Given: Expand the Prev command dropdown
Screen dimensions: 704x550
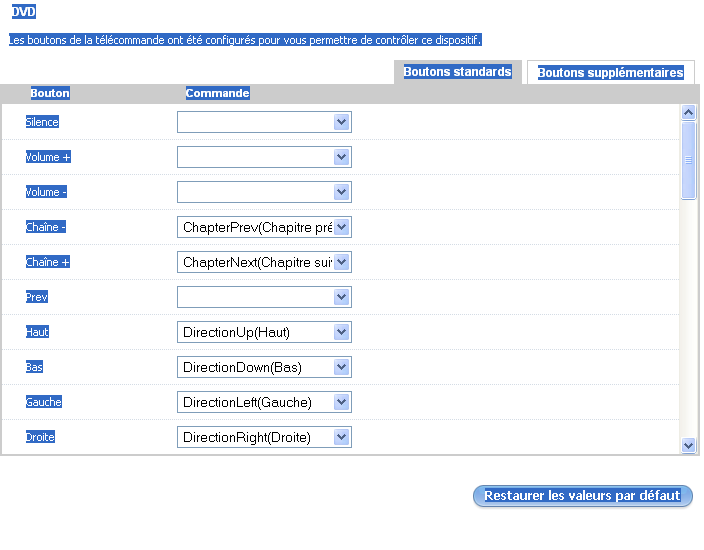Looking at the screenshot, I should coord(264,297).
